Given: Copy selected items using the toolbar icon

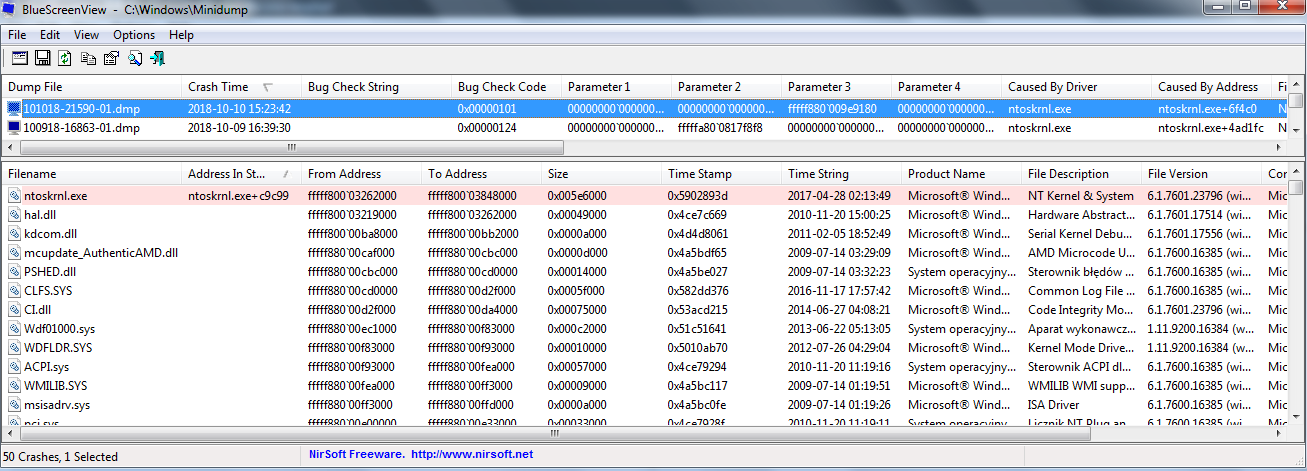Looking at the screenshot, I should point(89,58).
